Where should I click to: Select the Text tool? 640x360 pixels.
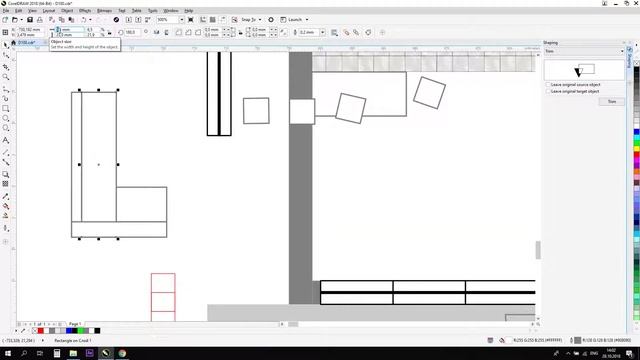tap(6, 140)
